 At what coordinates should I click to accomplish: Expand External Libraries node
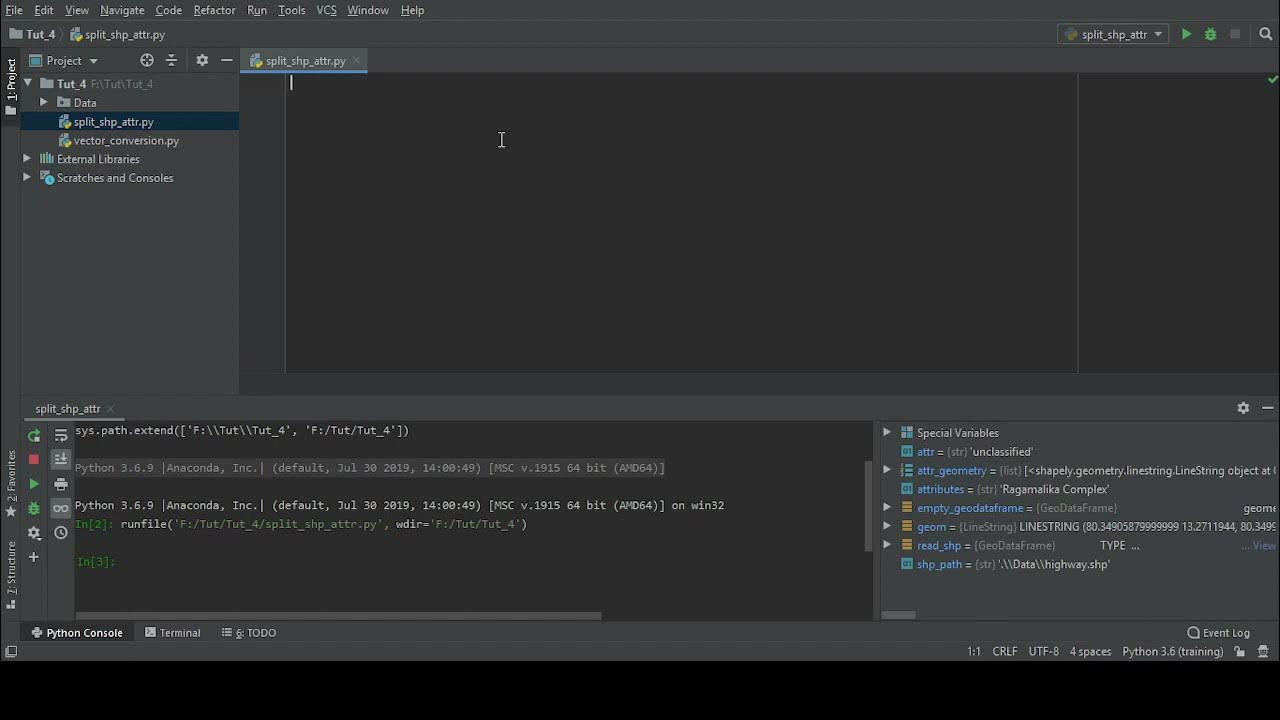(x=27, y=159)
